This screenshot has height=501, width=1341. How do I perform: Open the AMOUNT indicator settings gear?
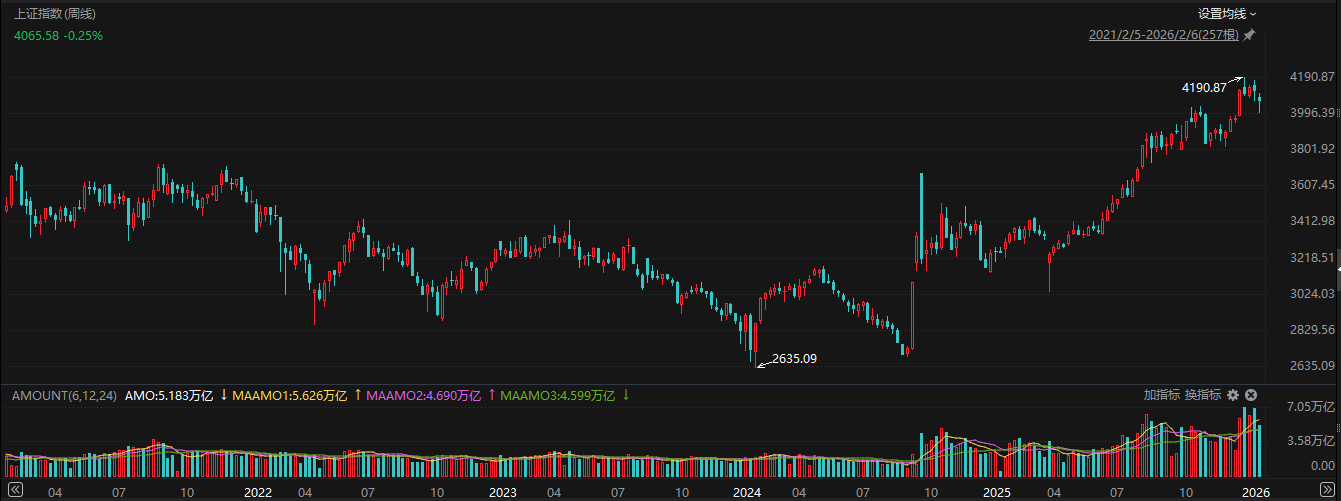(x=1233, y=395)
